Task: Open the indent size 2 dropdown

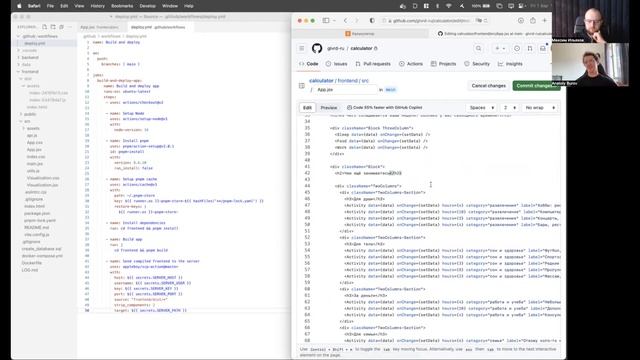Action: [x=510, y=108]
